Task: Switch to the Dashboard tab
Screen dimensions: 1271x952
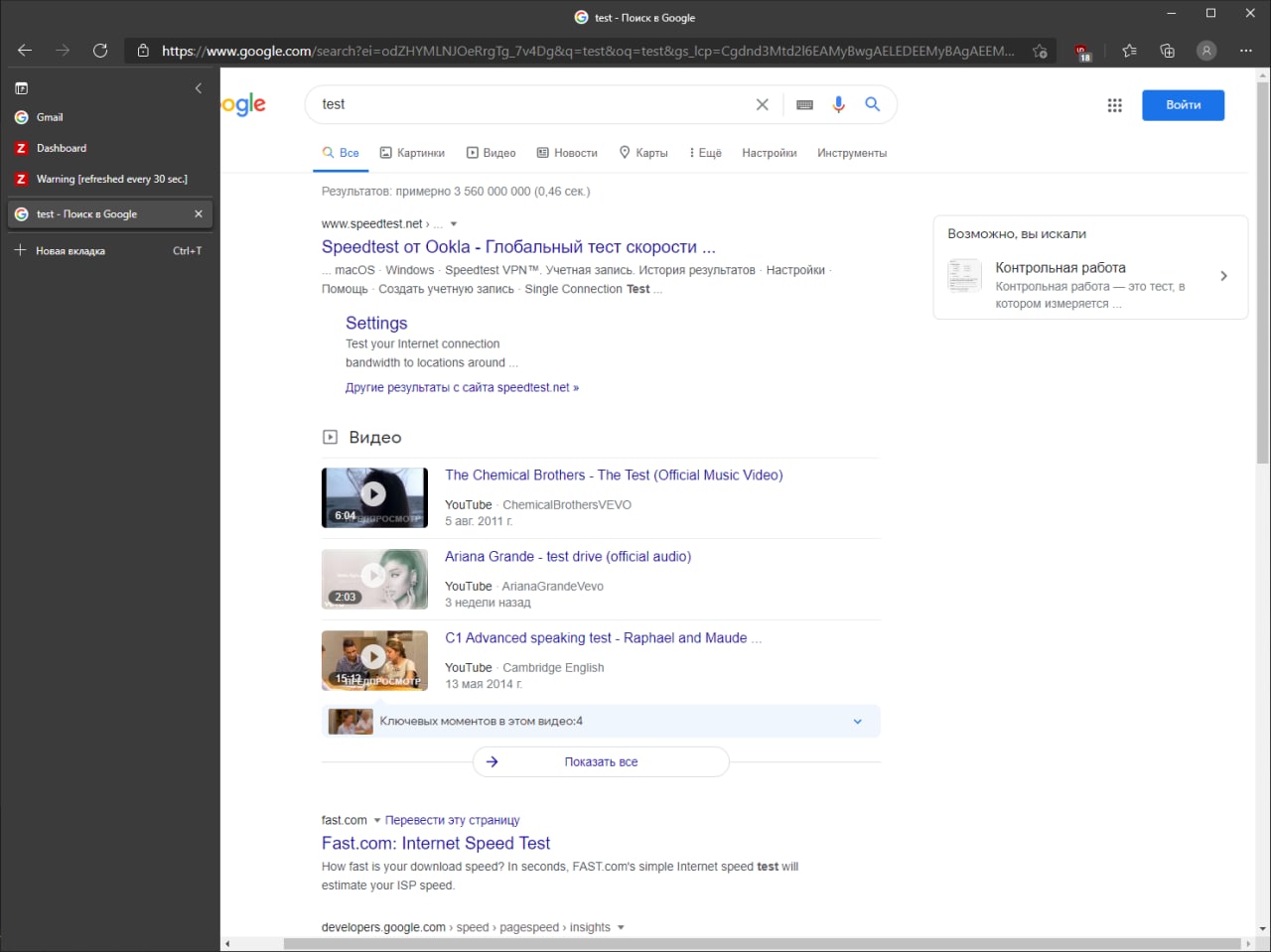Action: coord(109,148)
